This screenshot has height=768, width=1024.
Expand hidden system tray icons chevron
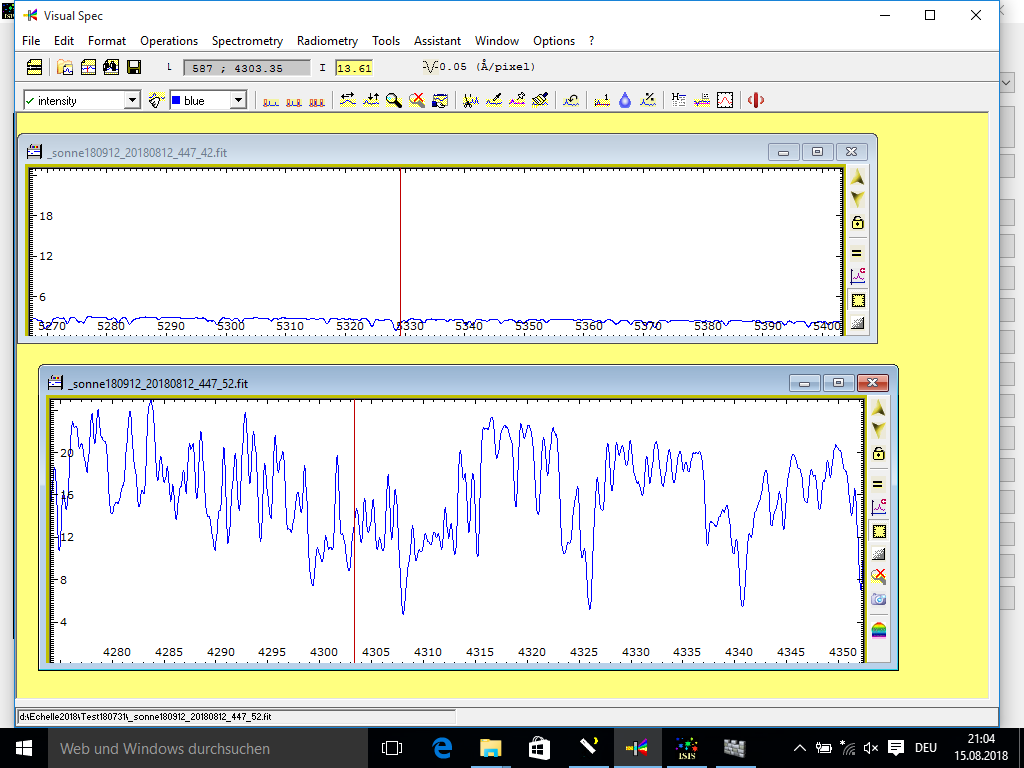click(799, 748)
